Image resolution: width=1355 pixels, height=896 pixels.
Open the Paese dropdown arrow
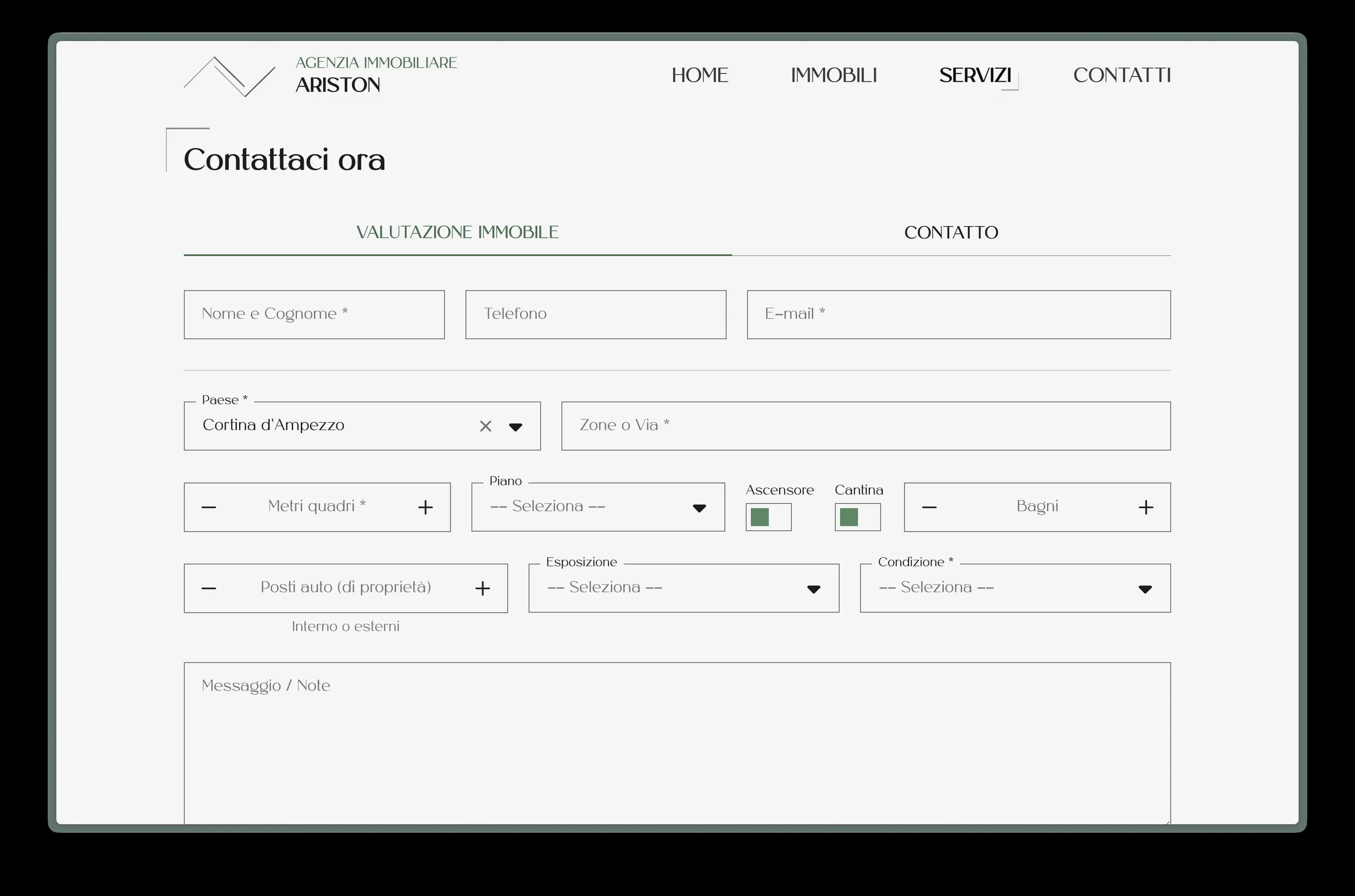[515, 427]
